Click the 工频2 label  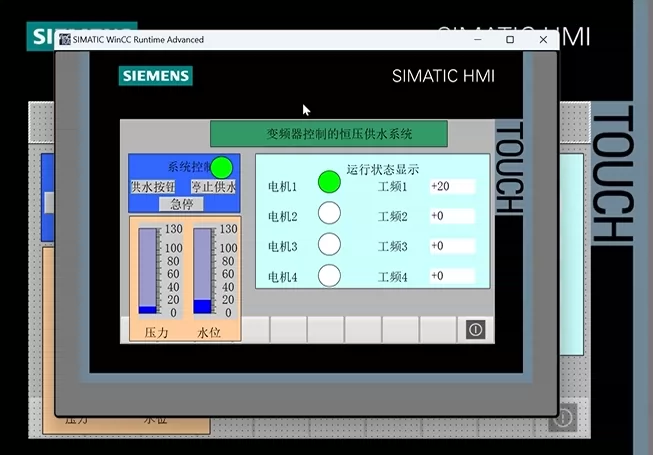pos(392,216)
